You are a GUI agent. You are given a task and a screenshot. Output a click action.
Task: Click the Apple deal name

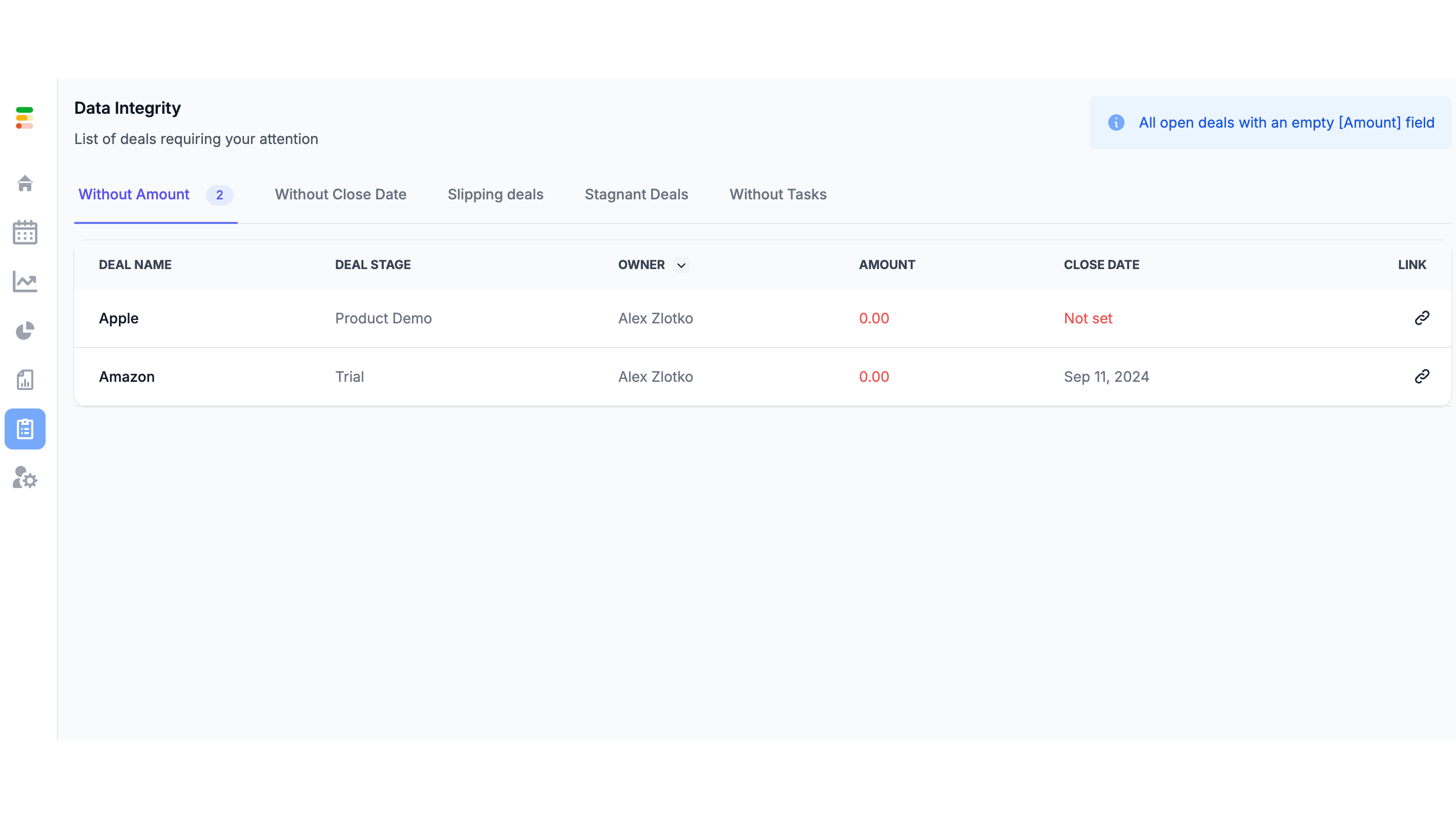pos(119,318)
